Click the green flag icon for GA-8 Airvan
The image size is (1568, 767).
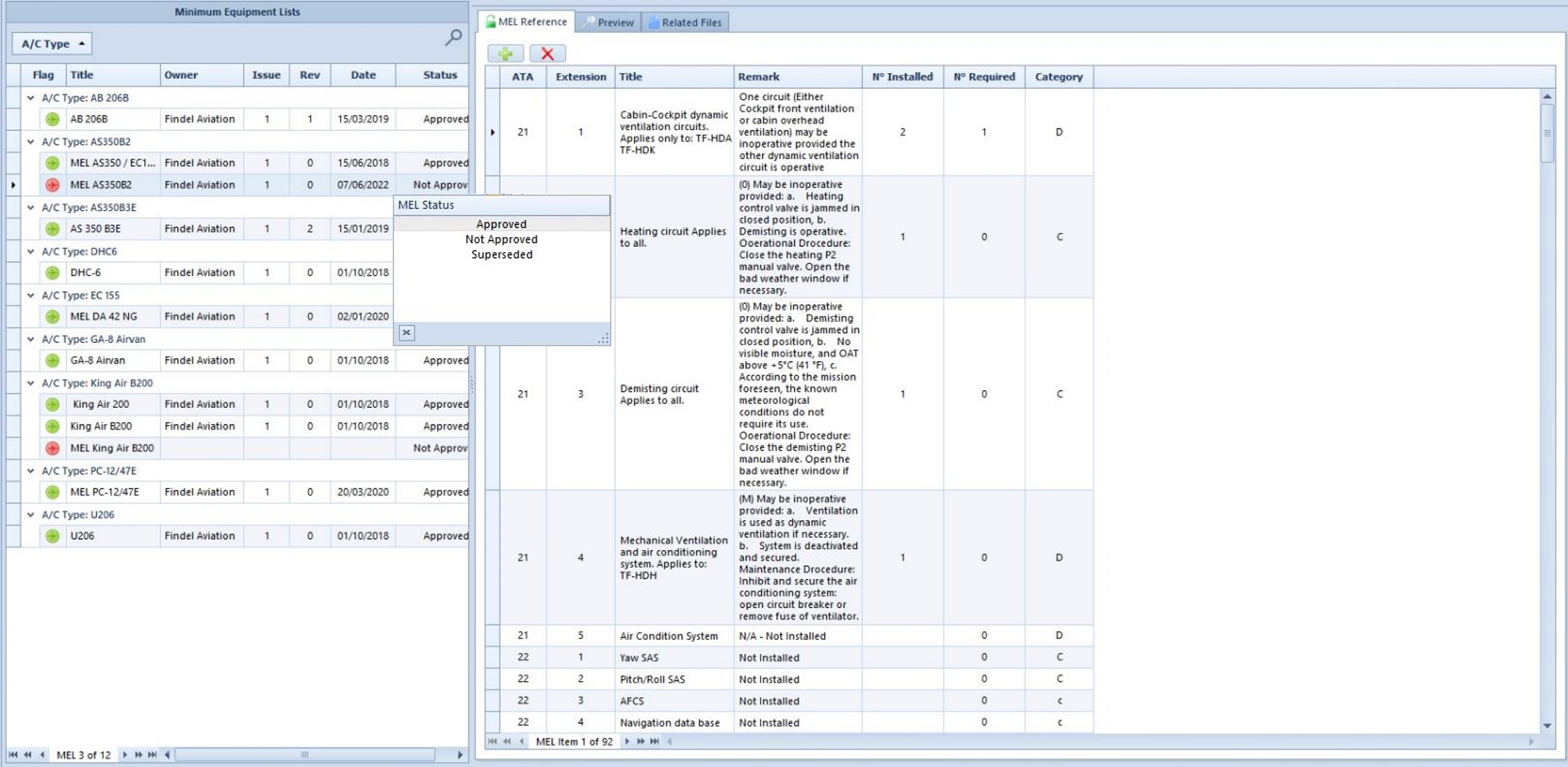coord(52,361)
